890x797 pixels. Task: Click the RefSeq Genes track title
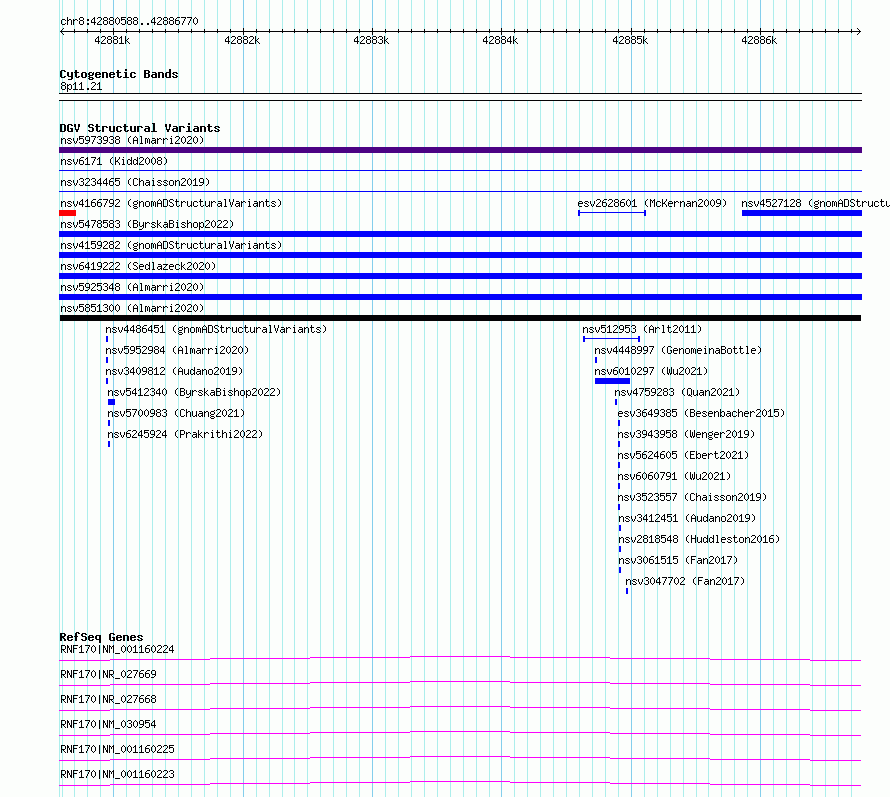click(102, 637)
